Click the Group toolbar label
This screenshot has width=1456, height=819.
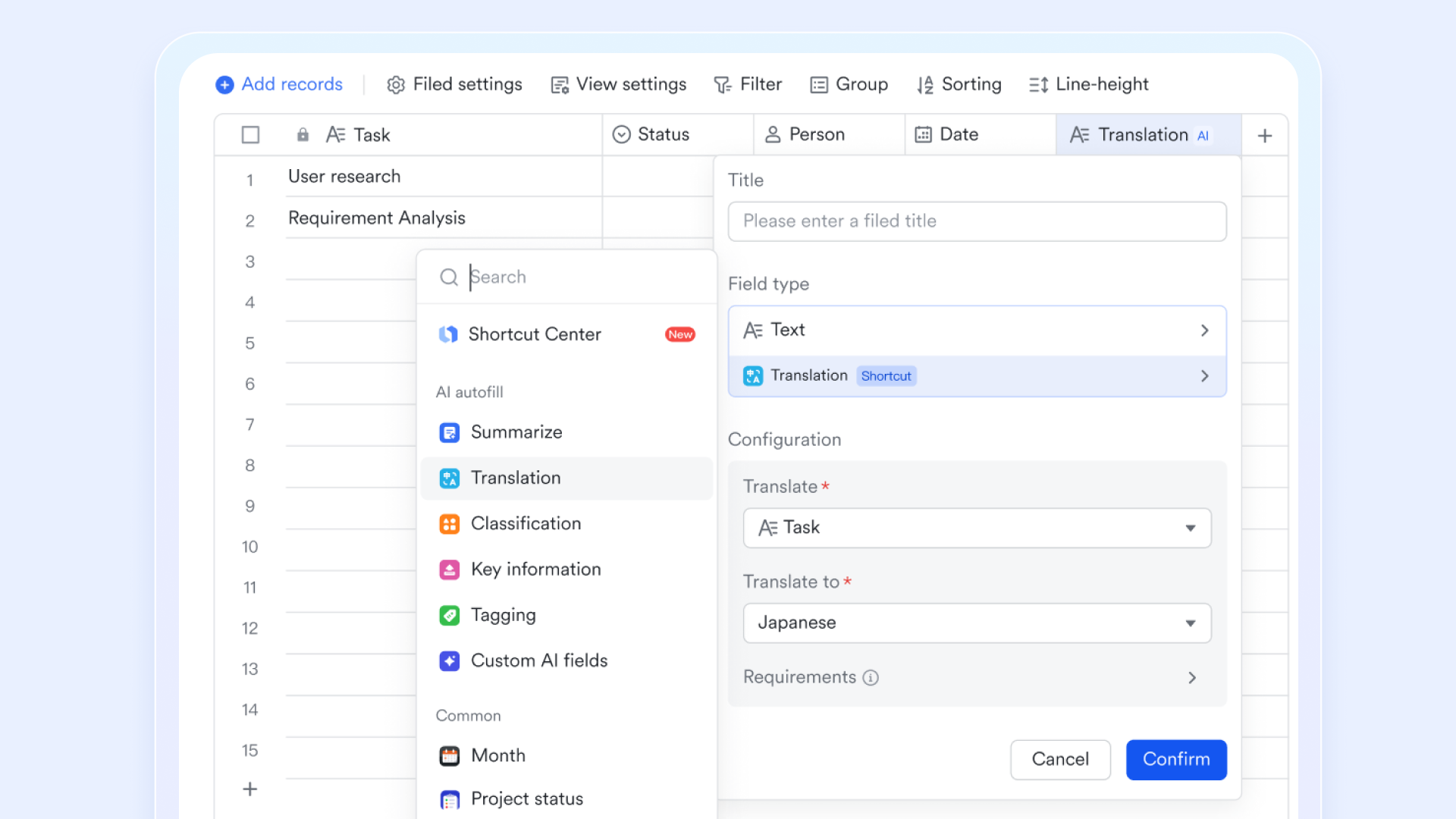(x=861, y=85)
